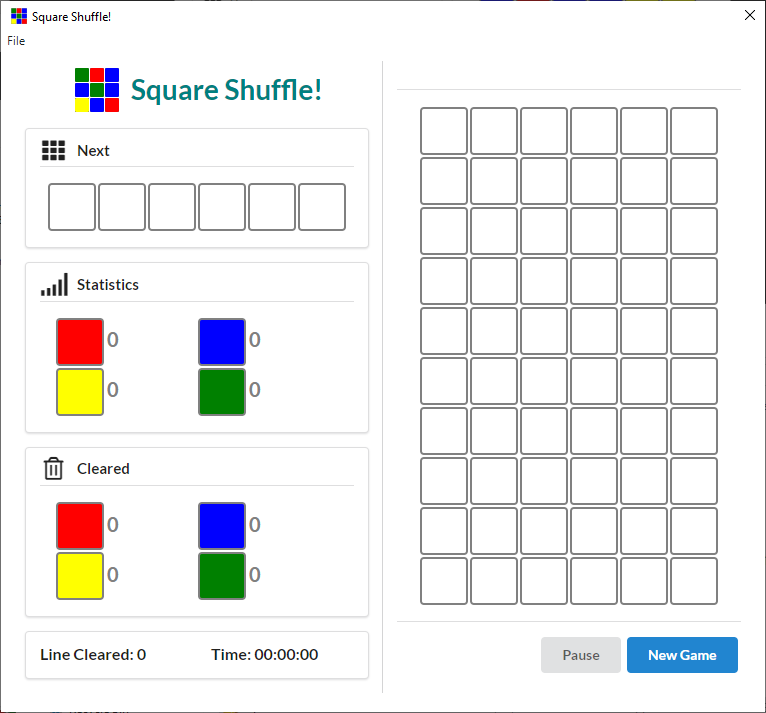Click the blue square in Cleared panel

point(222,525)
